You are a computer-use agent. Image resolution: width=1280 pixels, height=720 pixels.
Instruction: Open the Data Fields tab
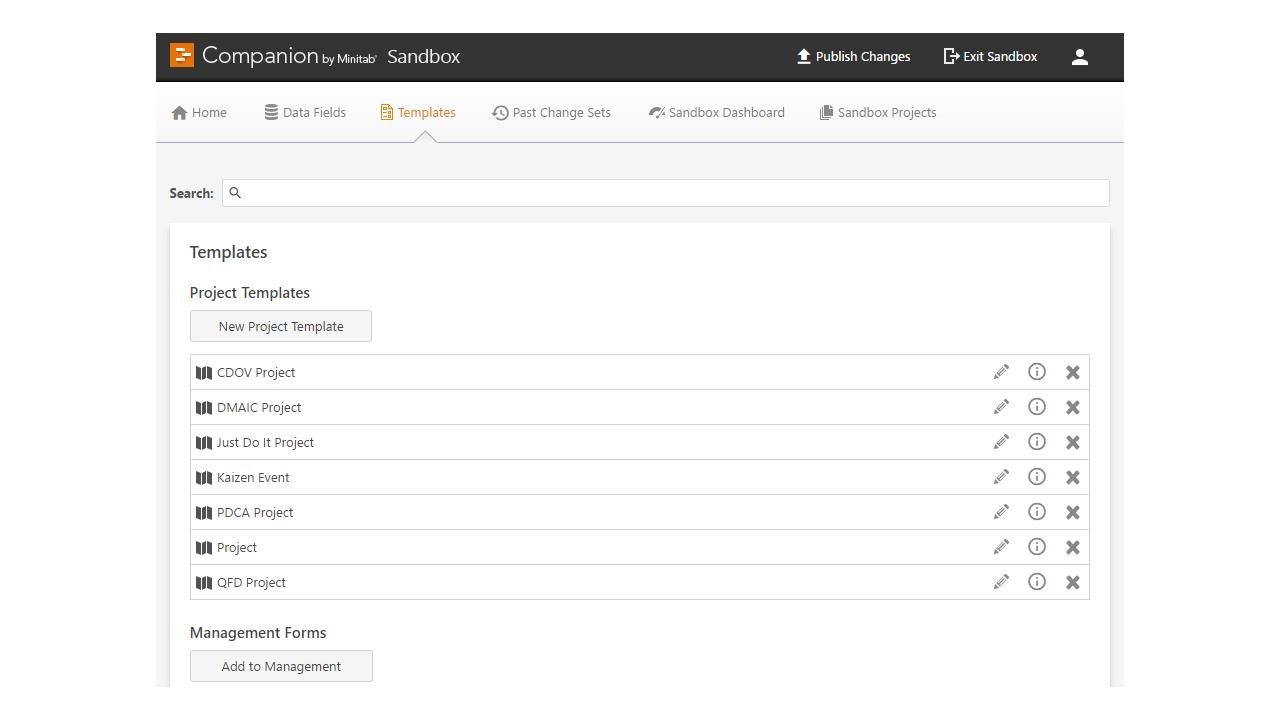[305, 113]
